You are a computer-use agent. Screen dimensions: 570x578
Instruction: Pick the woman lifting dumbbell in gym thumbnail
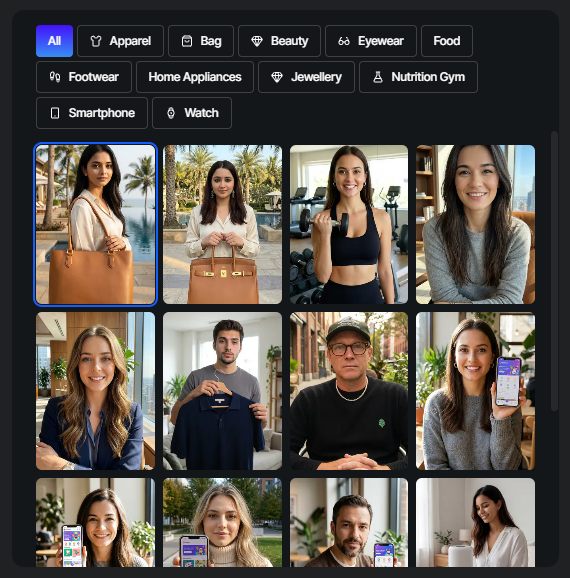tap(349, 224)
